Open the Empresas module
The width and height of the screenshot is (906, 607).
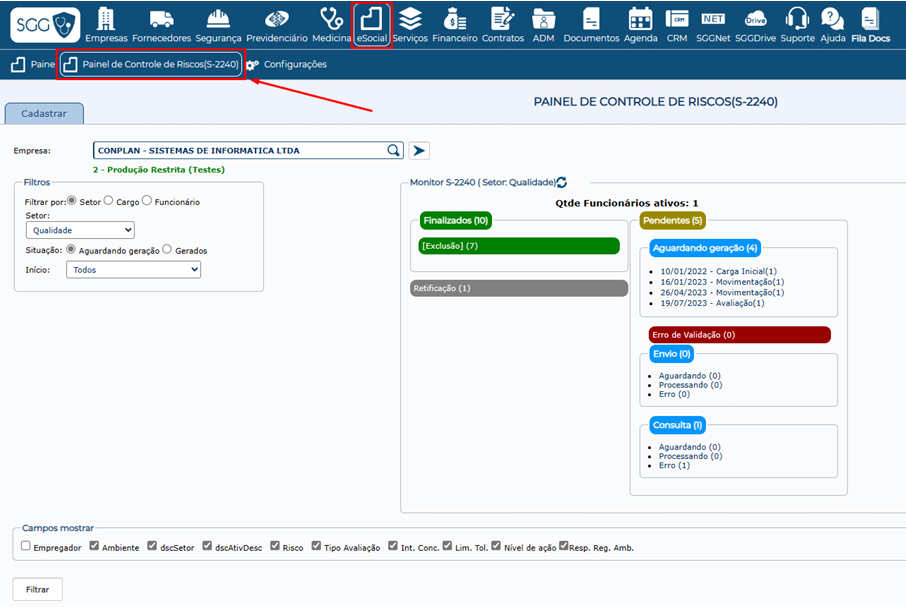[107, 20]
